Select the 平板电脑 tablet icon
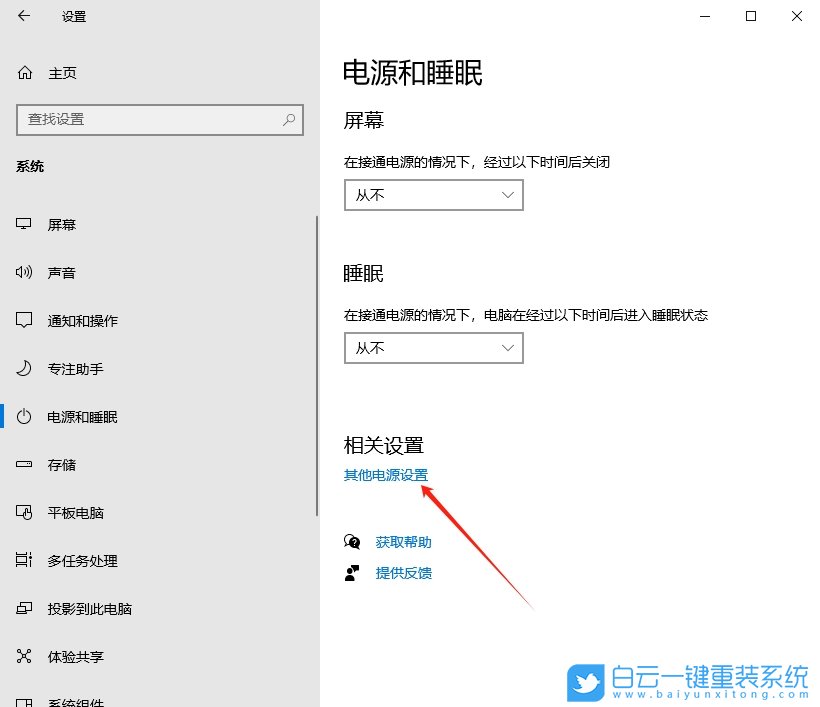The width and height of the screenshot is (820, 707). [x=24, y=512]
